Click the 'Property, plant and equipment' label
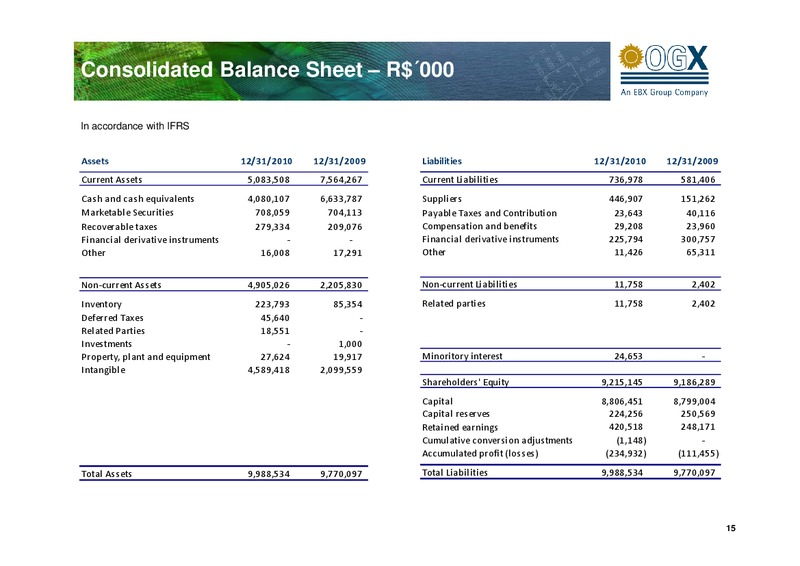 tap(146, 357)
